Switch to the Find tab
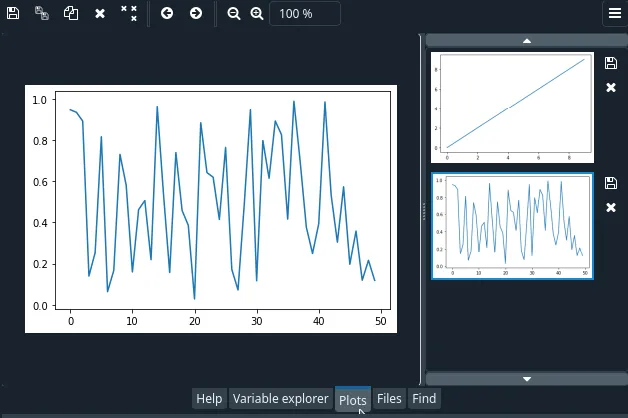This screenshot has width=628, height=418. tap(424, 399)
